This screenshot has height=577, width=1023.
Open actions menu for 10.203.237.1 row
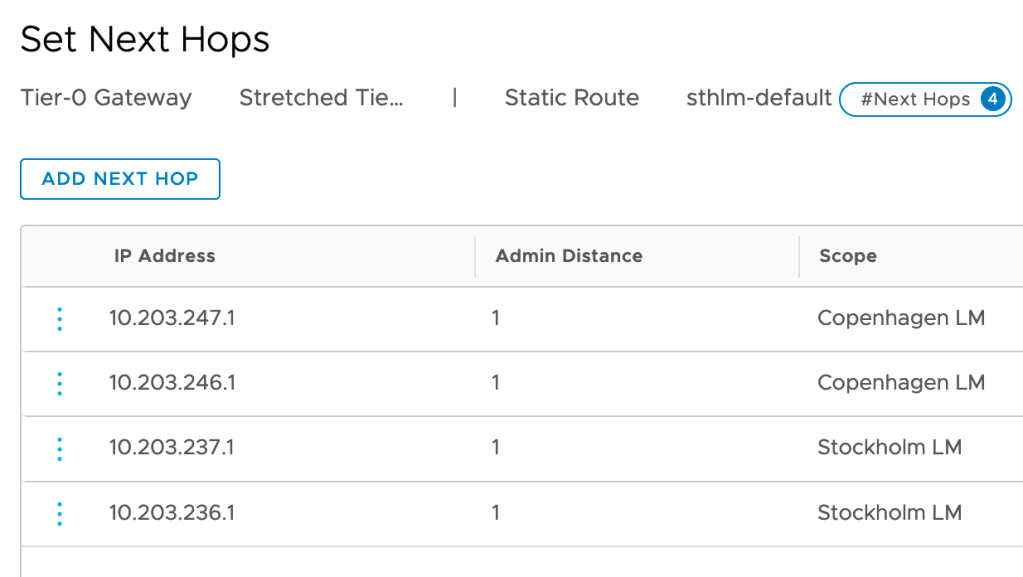pyautogui.click(x=59, y=448)
